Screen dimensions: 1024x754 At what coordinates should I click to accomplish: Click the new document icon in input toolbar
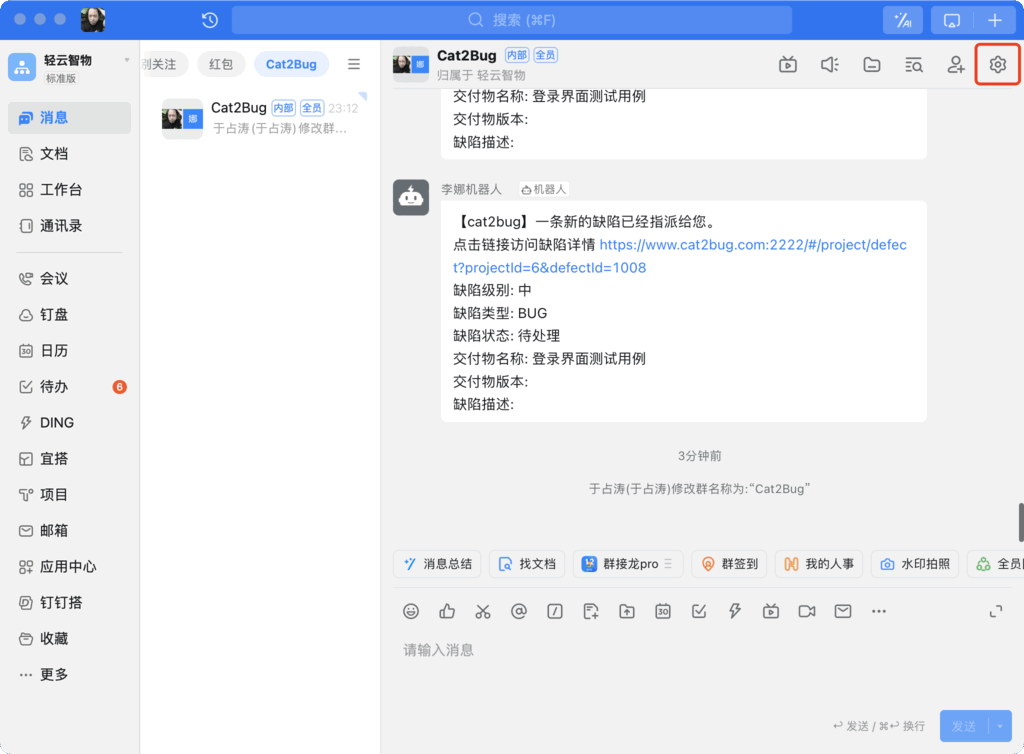click(x=590, y=611)
